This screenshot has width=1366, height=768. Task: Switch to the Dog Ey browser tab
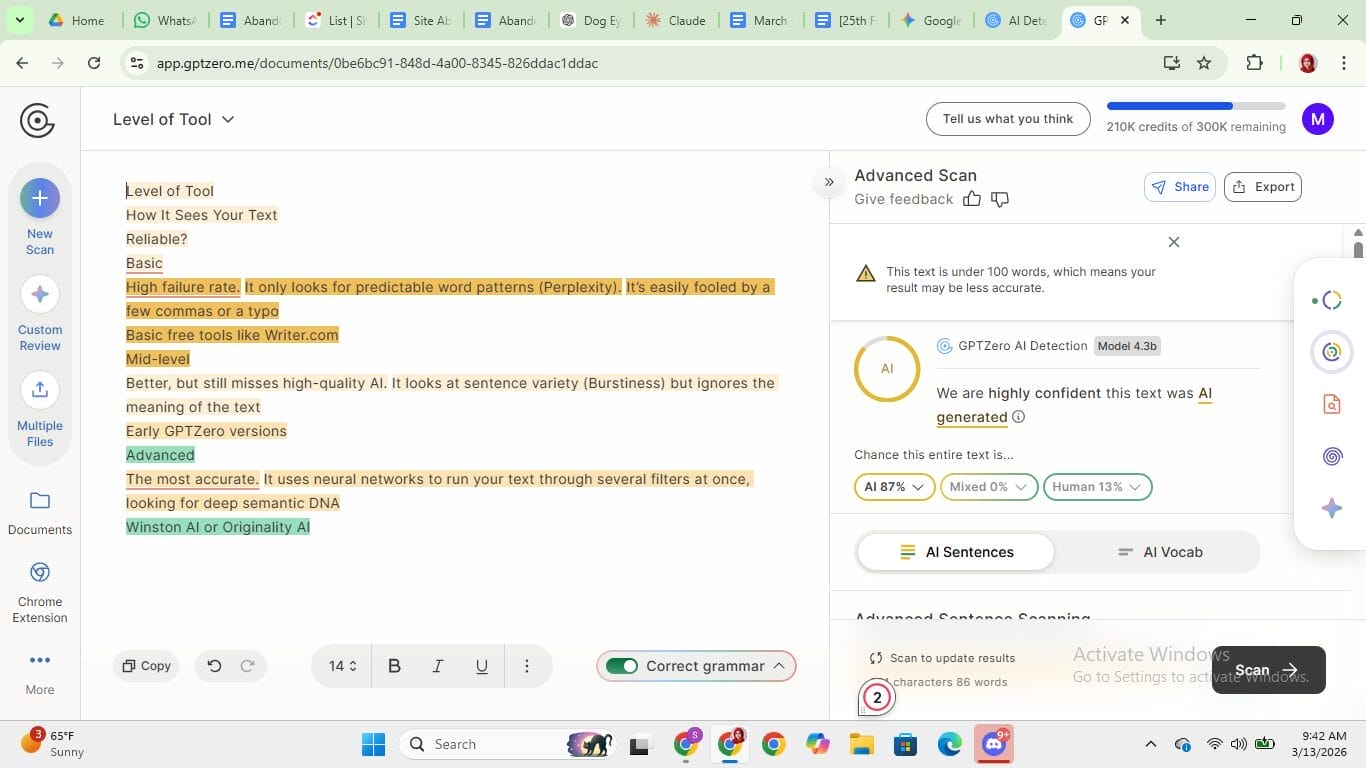click(x=590, y=20)
